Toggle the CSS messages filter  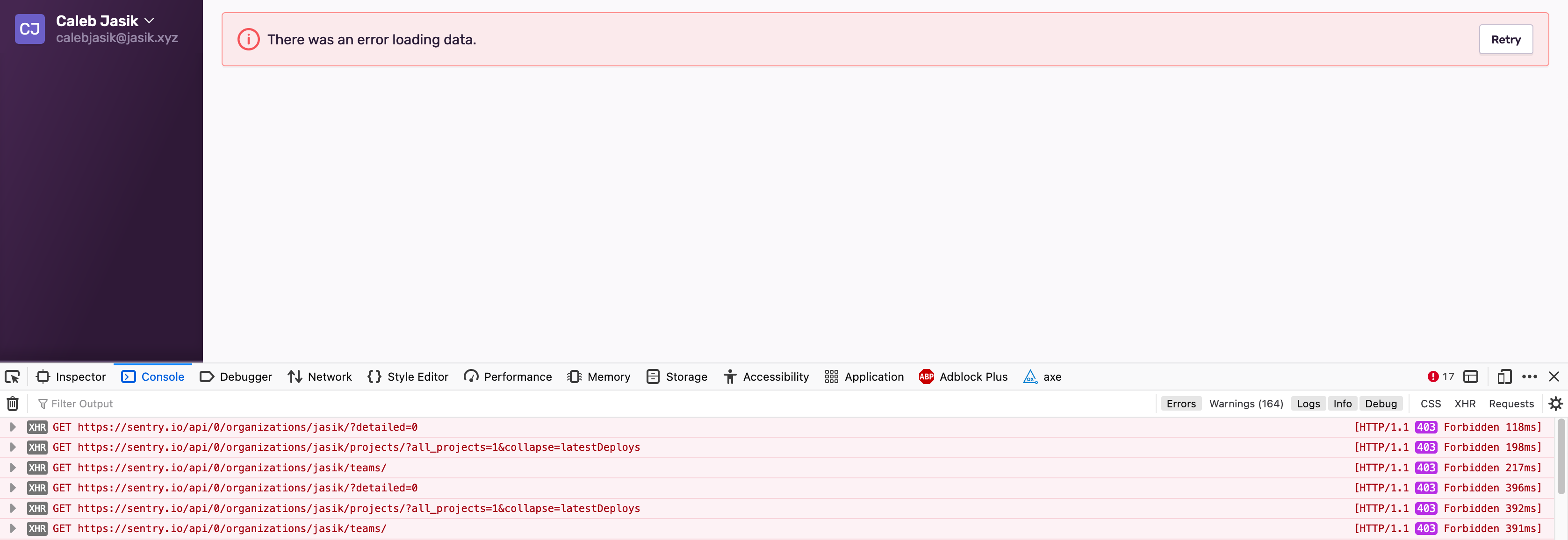coord(1431,403)
